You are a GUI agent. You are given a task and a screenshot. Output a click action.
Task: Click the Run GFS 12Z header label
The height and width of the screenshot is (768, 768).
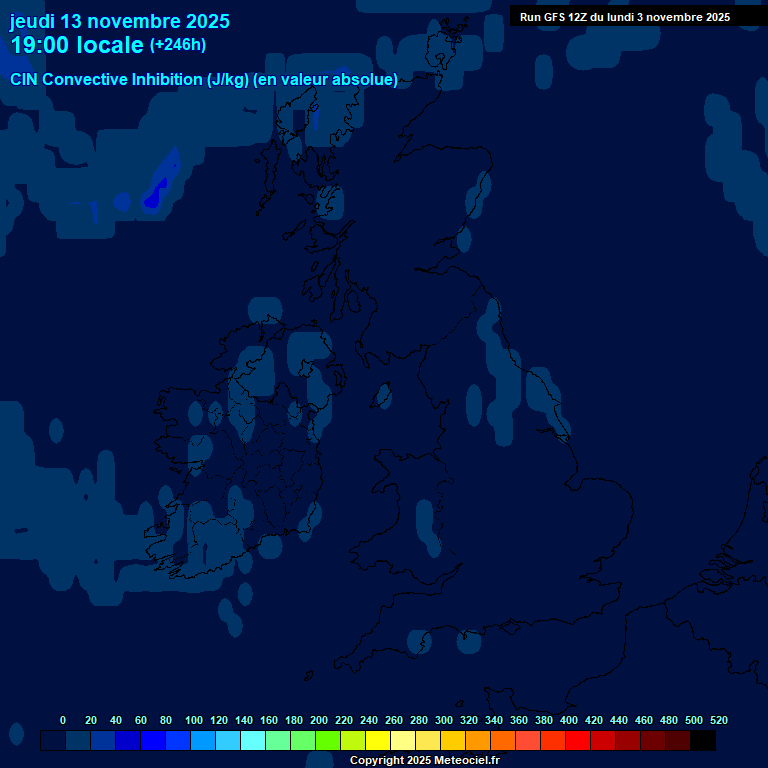click(624, 17)
